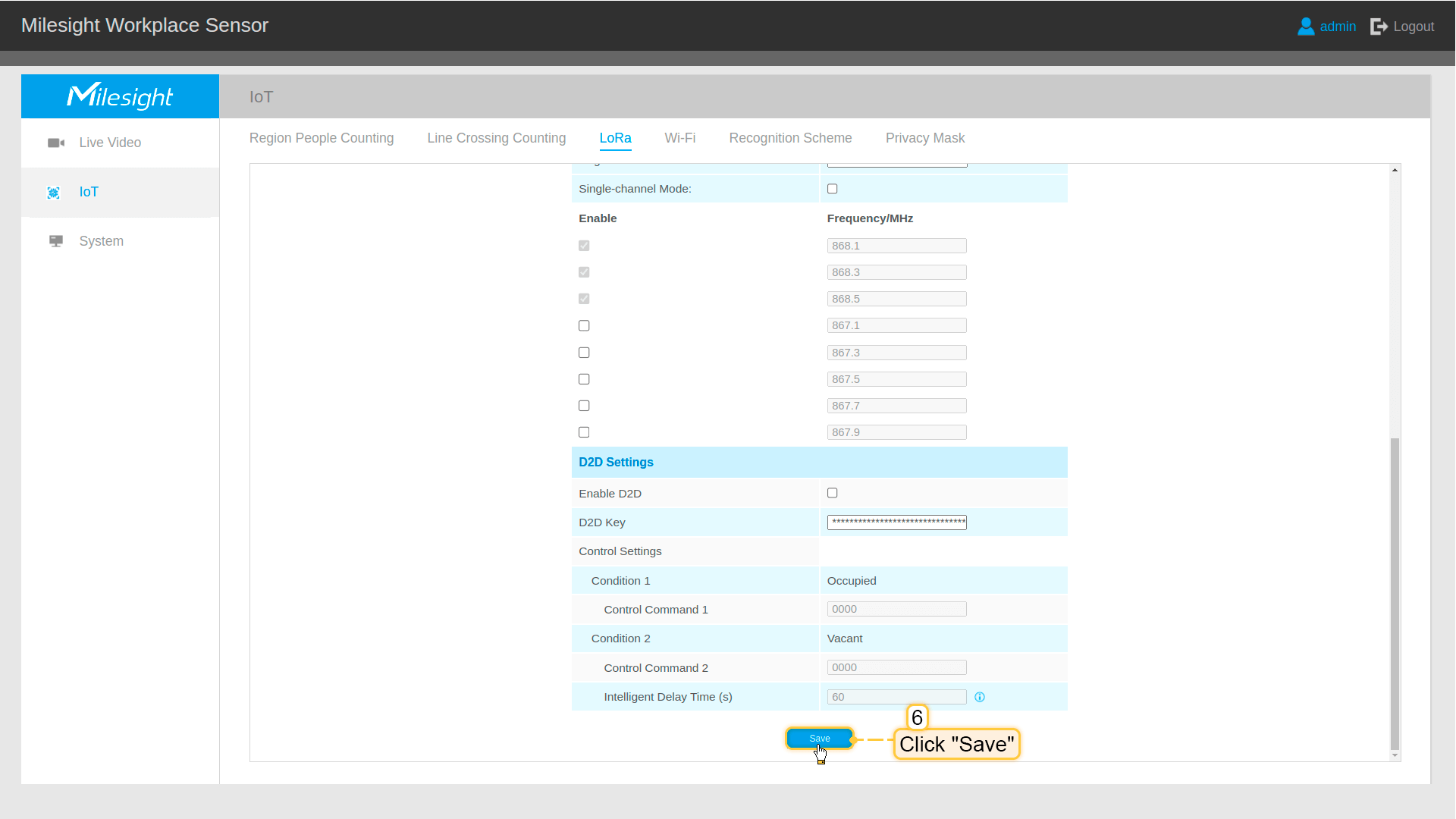Click the IoT sidebar icon
Viewport: 1456px width, 819px height.
tap(54, 193)
